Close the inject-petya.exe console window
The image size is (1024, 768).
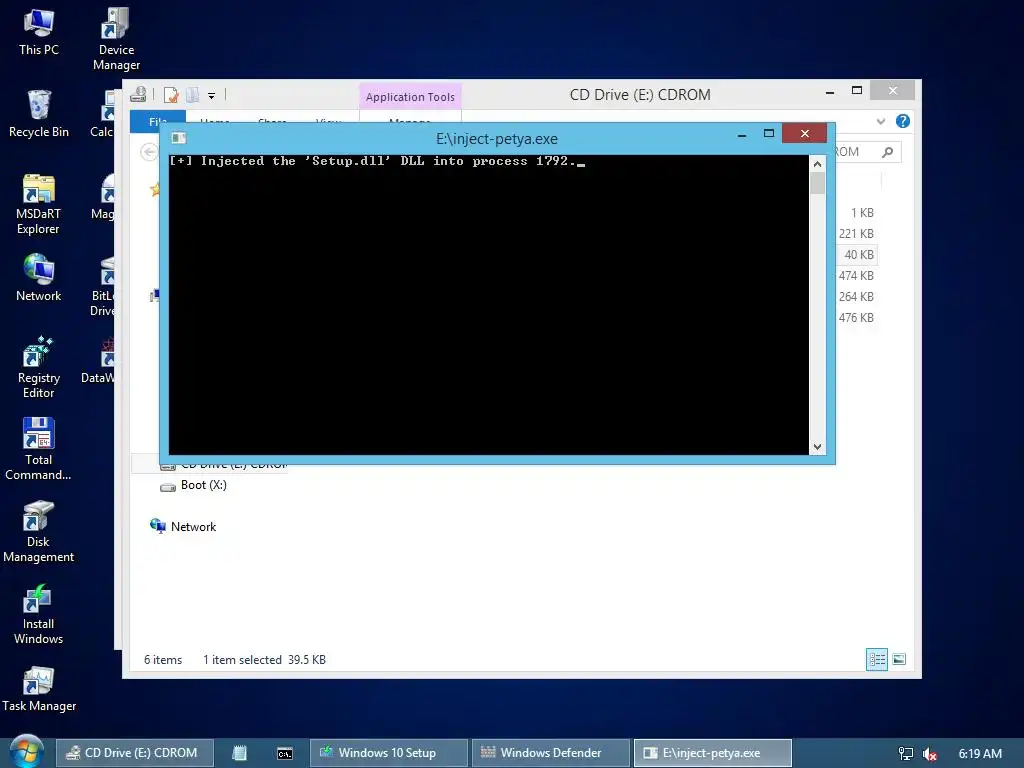[x=805, y=133]
